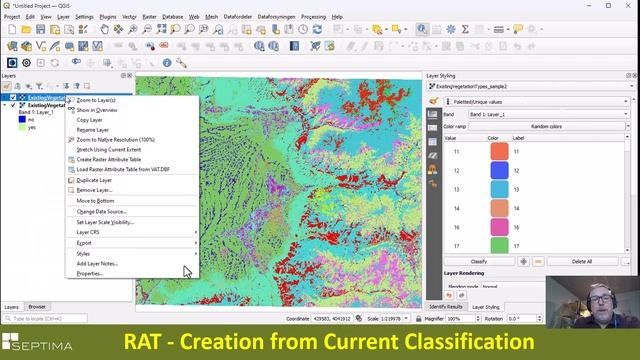Toggle visibility checkbox of the selected ExistingVegetation layer

point(13,98)
